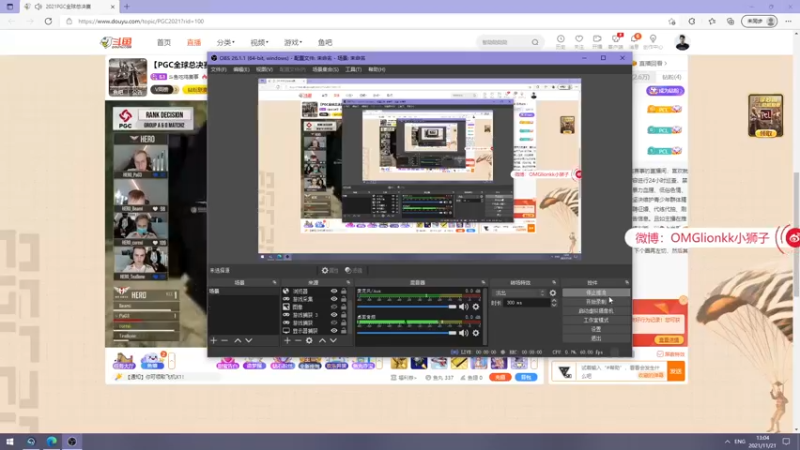Toggle lock of 图像 source
This screenshot has height=450, width=800.
(344, 307)
